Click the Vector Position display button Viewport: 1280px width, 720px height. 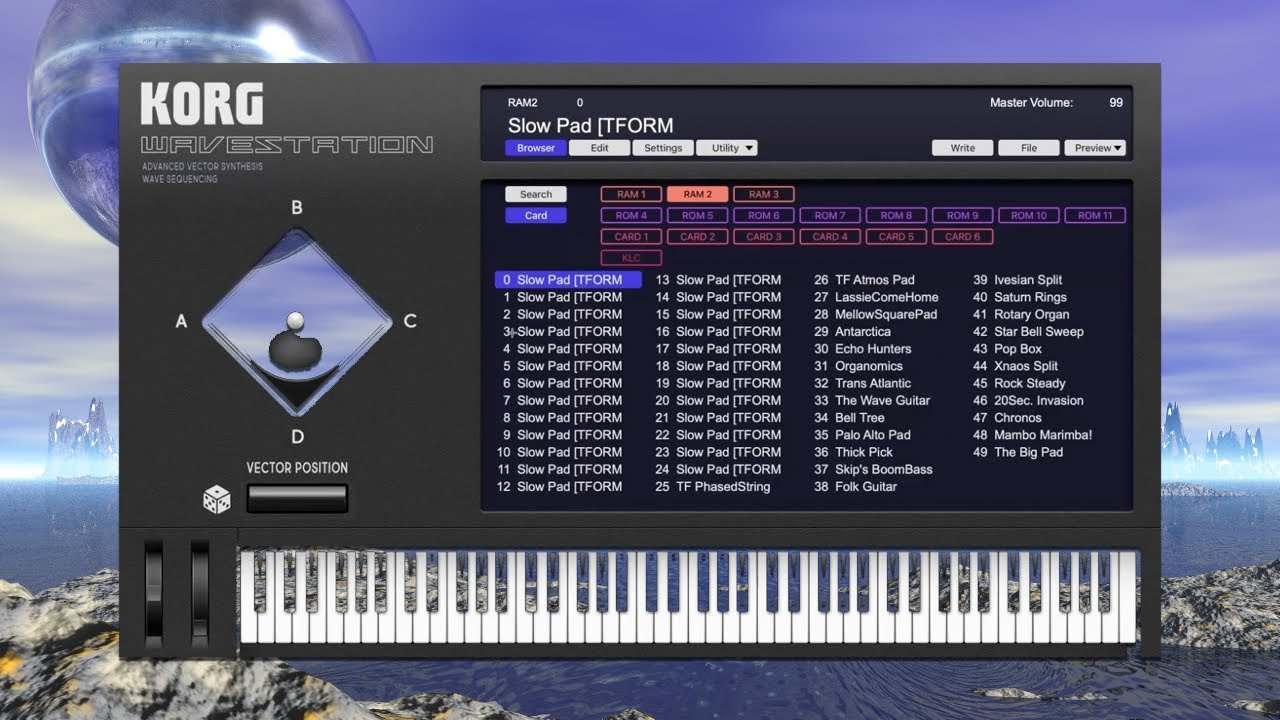297,499
